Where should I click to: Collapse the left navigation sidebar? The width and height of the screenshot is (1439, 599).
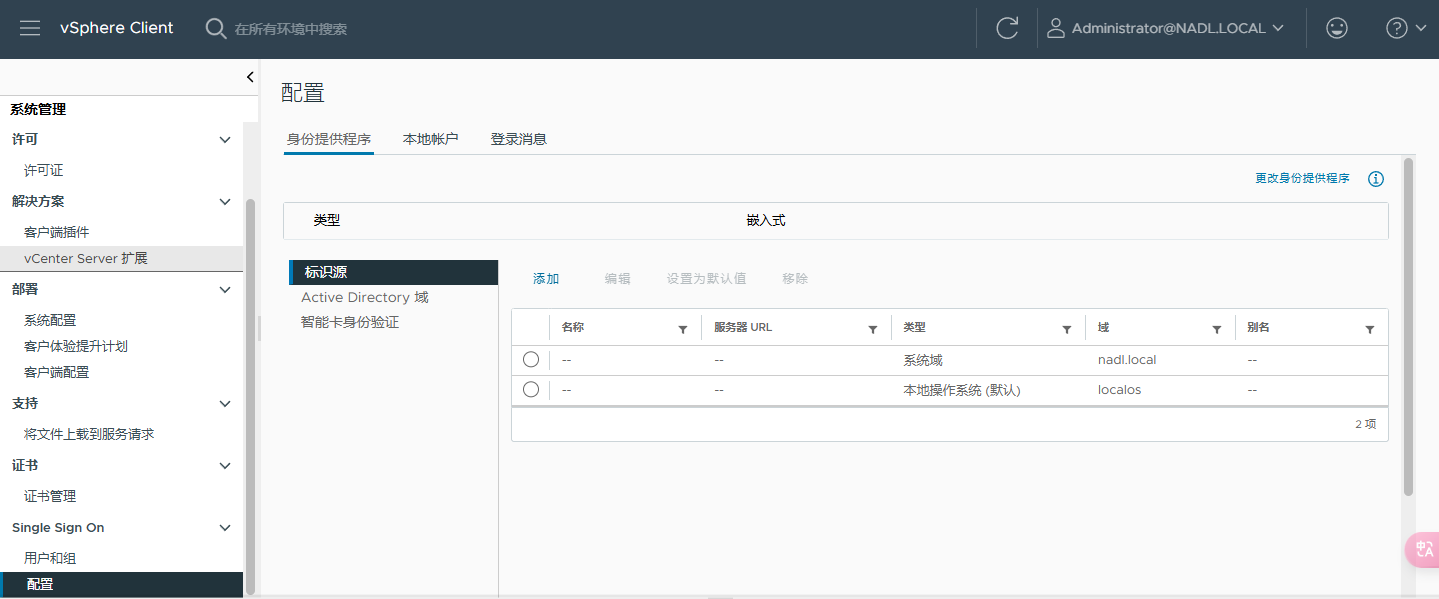250,77
